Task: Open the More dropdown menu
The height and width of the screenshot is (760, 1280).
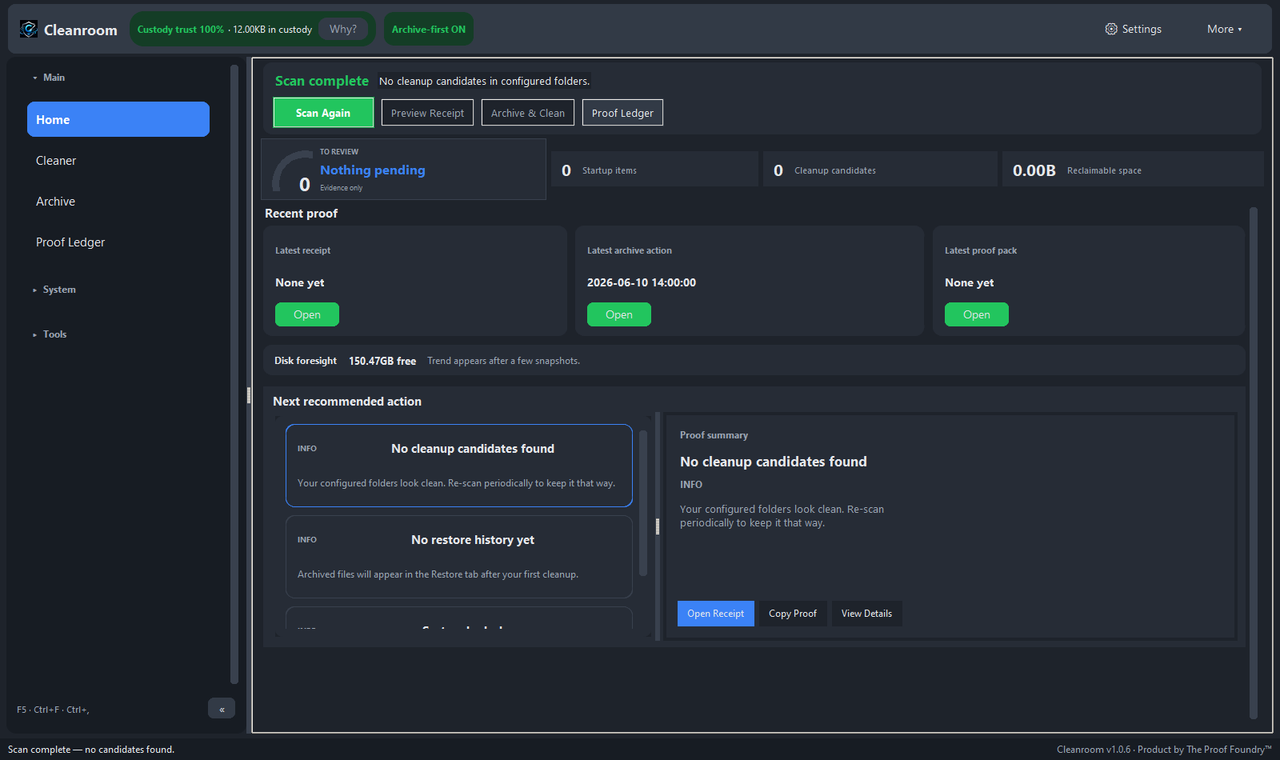Action: point(1224,29)
